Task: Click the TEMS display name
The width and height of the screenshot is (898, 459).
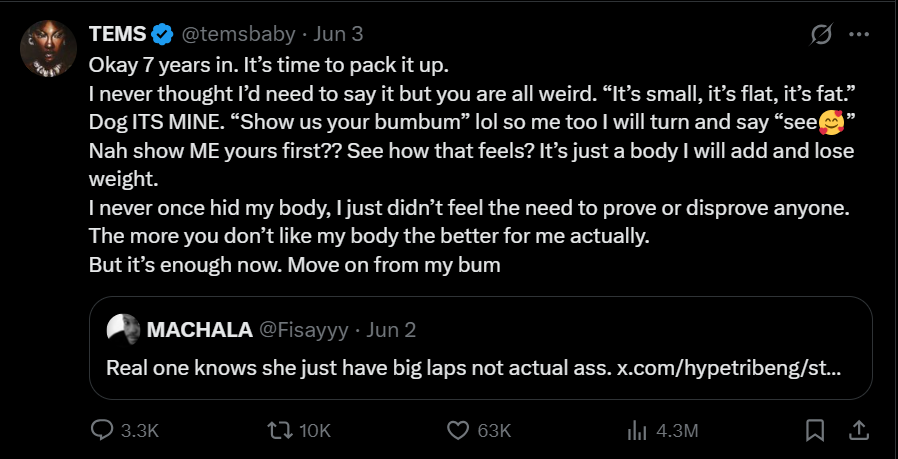Action: pos(117,34)
